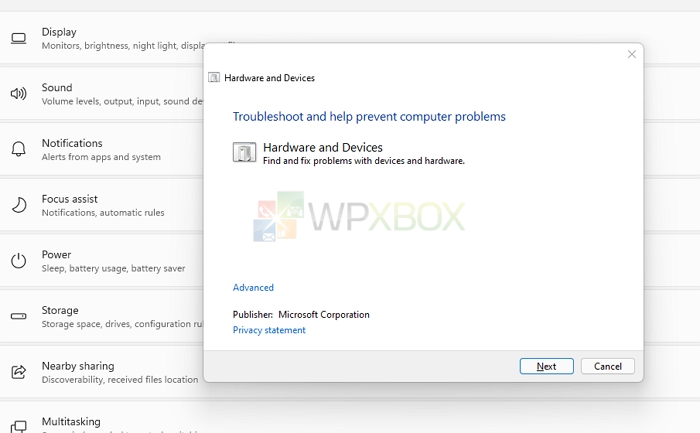The height and width of the screenshot is (433, 700).
Task: Click the large Hardware and Devices icon
Action: pyautogui.click(x=244, y=152)
